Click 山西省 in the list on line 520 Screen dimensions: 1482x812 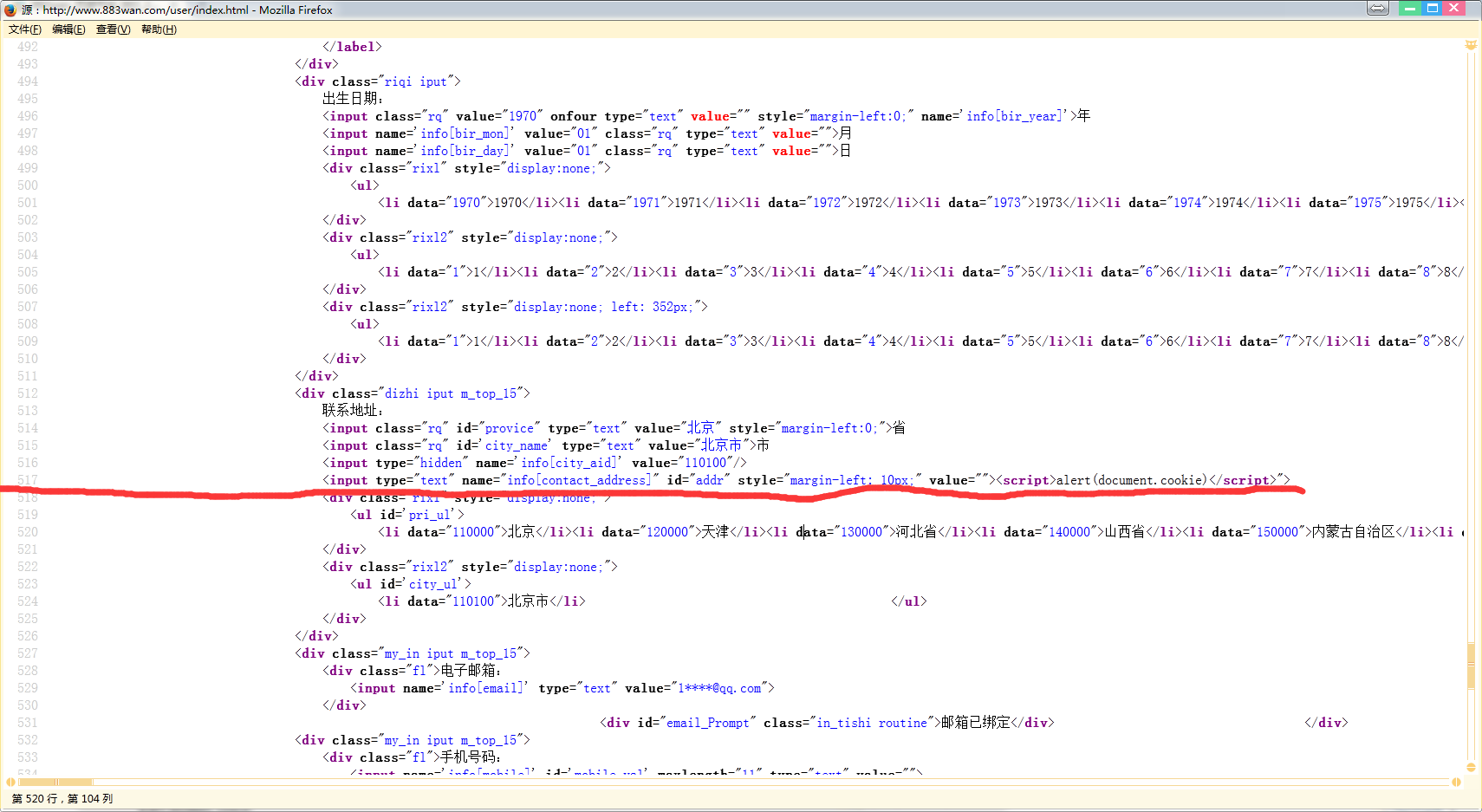tap(1124, 532)
